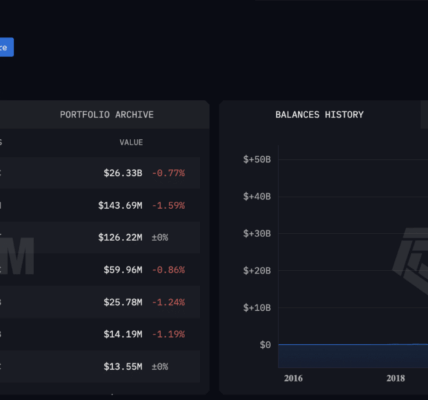Viewport: 428px width, 400px height.
Task: Select the $13.55M holdings row
Action: (x=99, y=366)
